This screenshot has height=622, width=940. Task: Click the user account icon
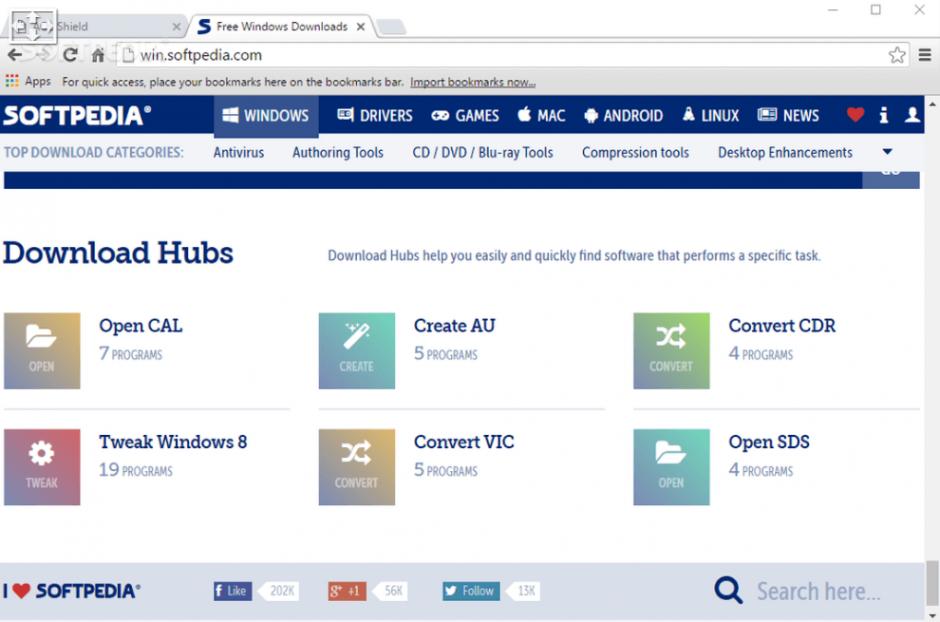[912, 114]
